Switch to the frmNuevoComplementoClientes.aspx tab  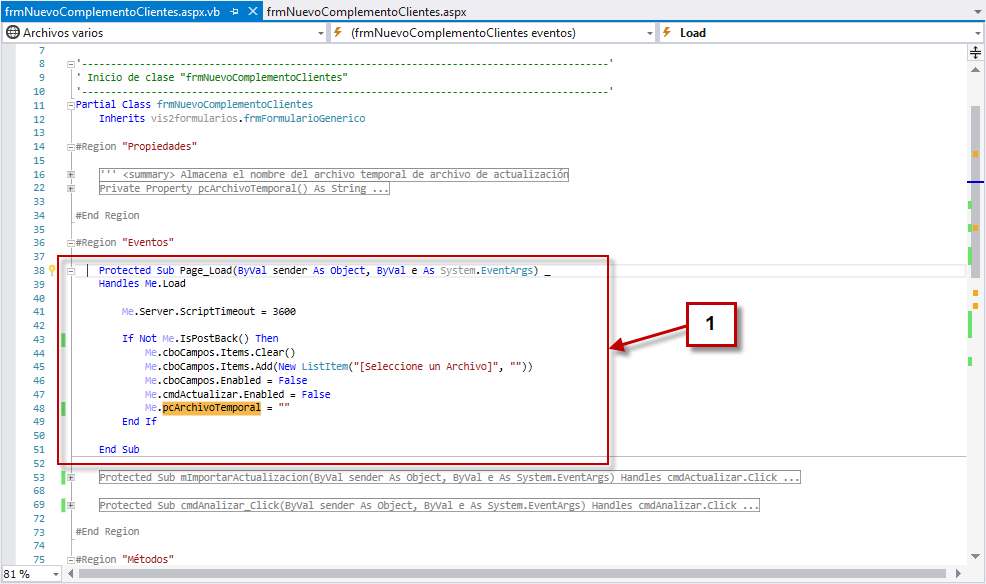pyautogui.click(x=366, y=12)
